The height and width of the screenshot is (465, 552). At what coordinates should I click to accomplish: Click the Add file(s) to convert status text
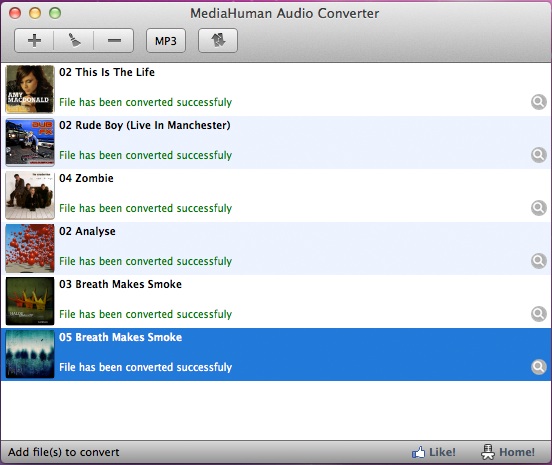tap(64, 452)
